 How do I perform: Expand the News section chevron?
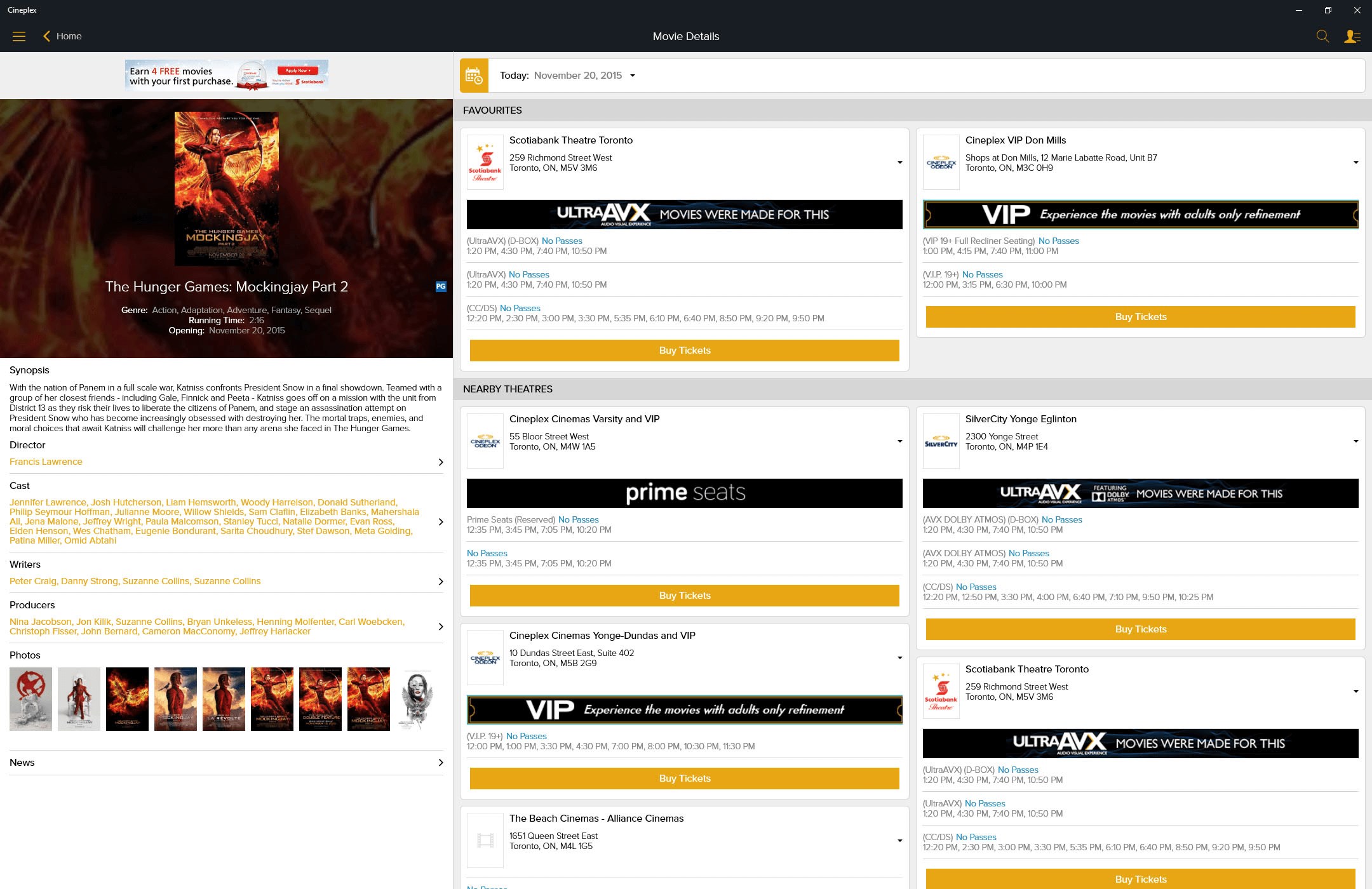(x=441, y=762)
